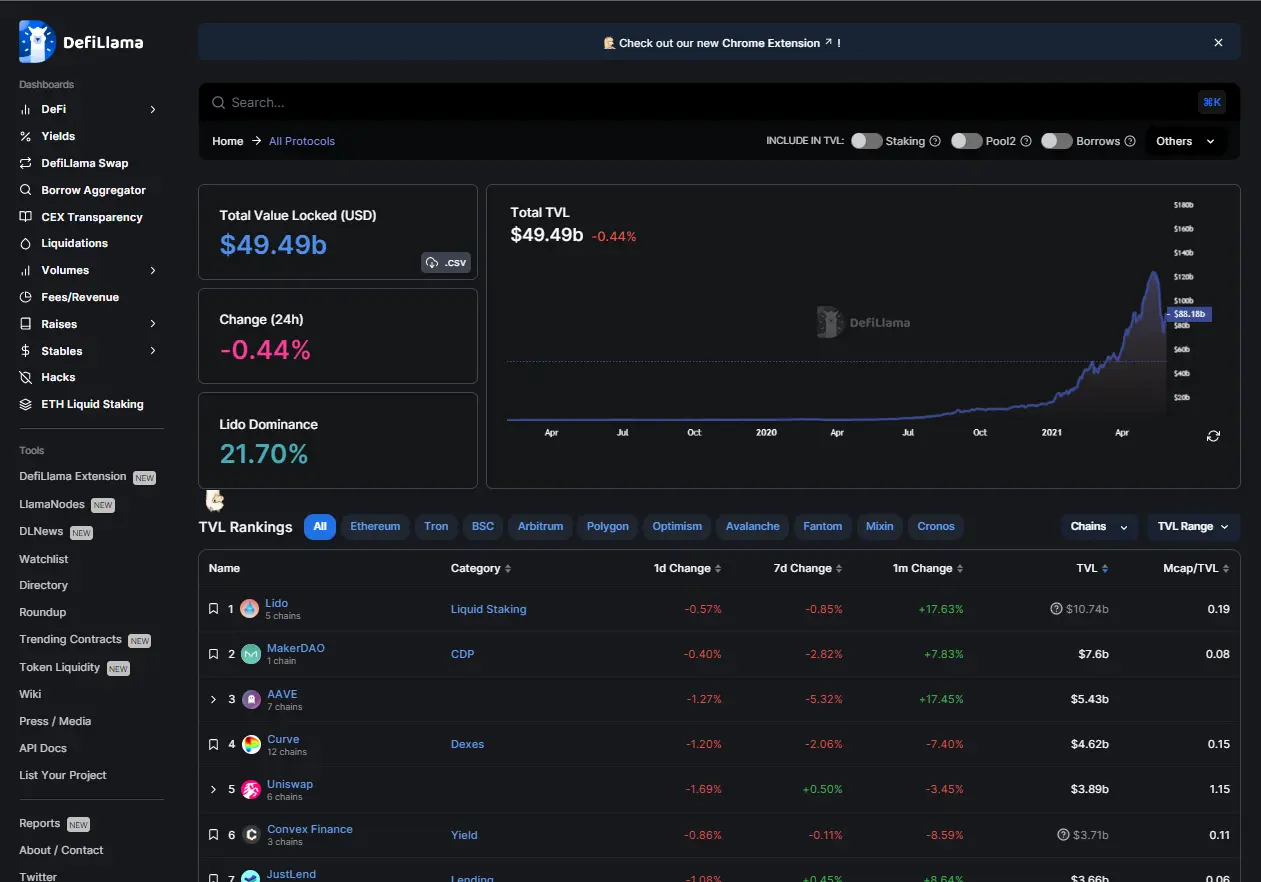Click the Volumes bar chart icon
This screenshot has height=882, width=1261.
26,270
